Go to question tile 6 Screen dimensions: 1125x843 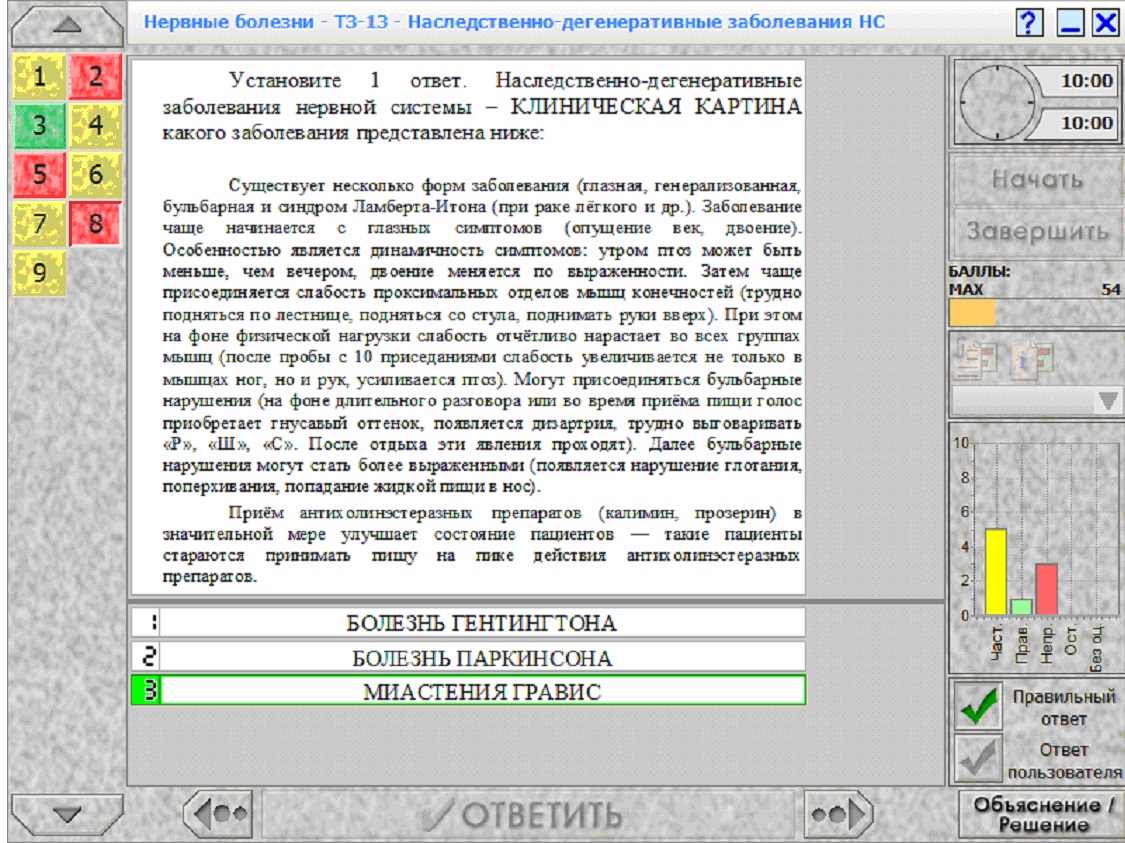click(x=95, y=174)
